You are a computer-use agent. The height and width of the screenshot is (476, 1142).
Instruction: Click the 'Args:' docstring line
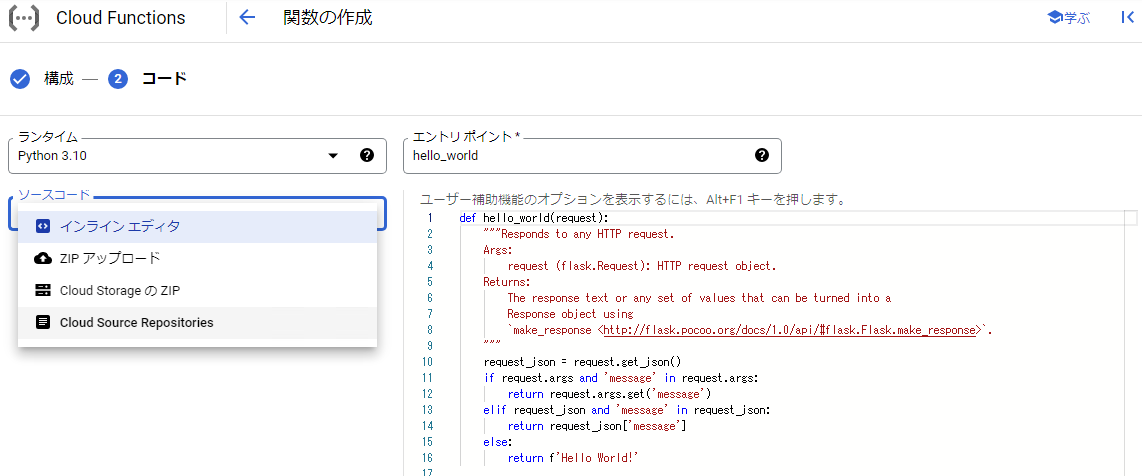point(498,250)
